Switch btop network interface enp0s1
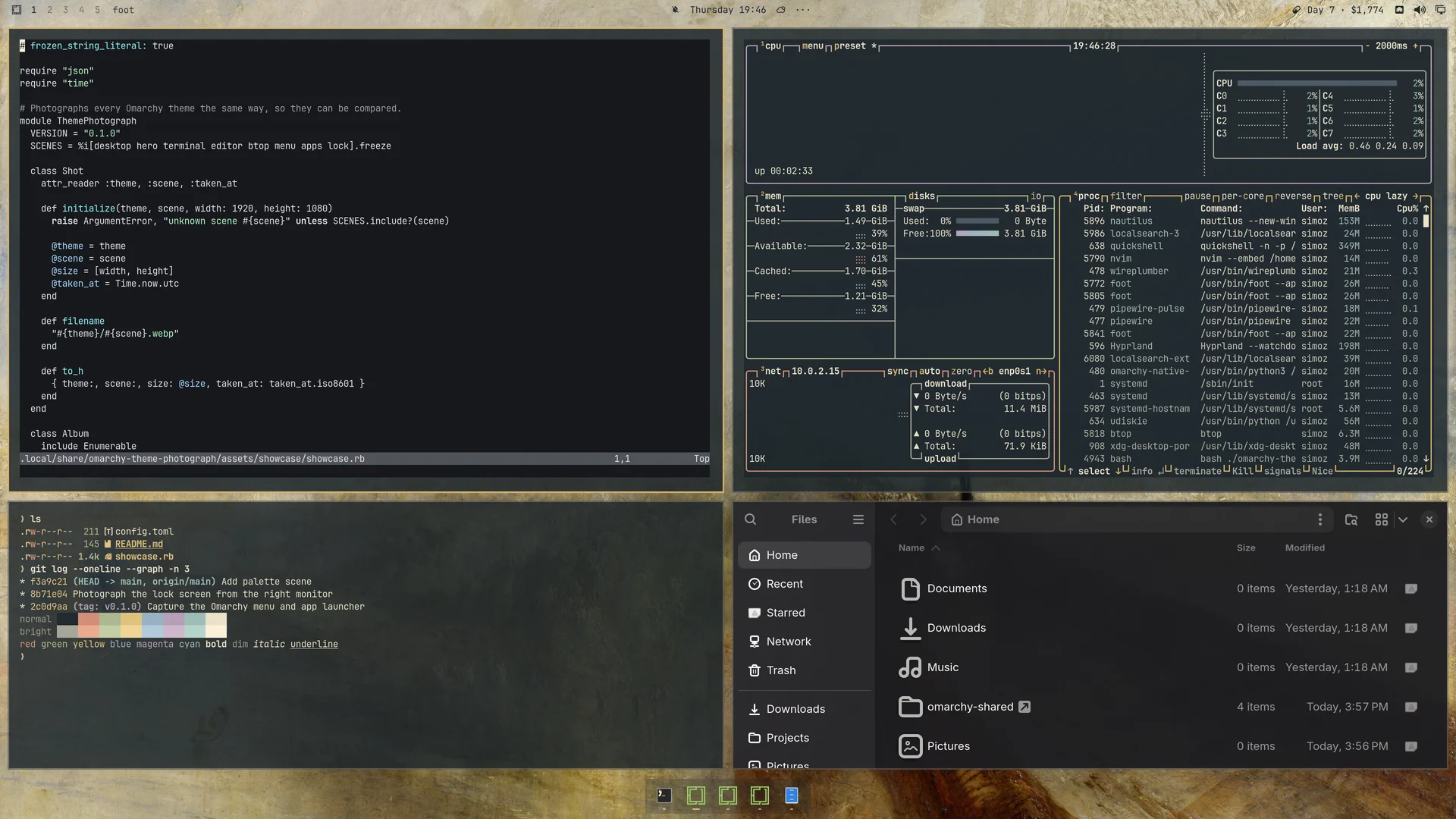1456x819 pixels. [1015, 372]
